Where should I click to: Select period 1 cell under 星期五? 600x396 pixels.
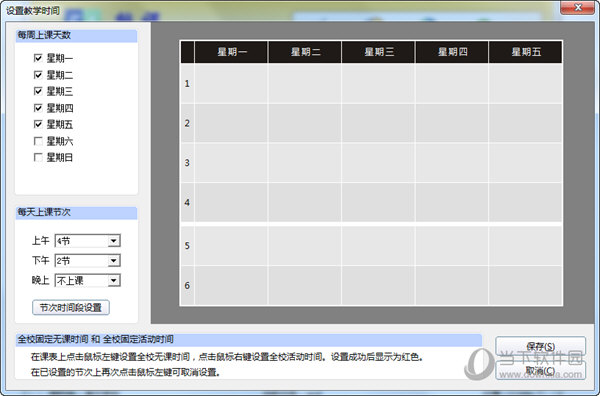point(525,83)
